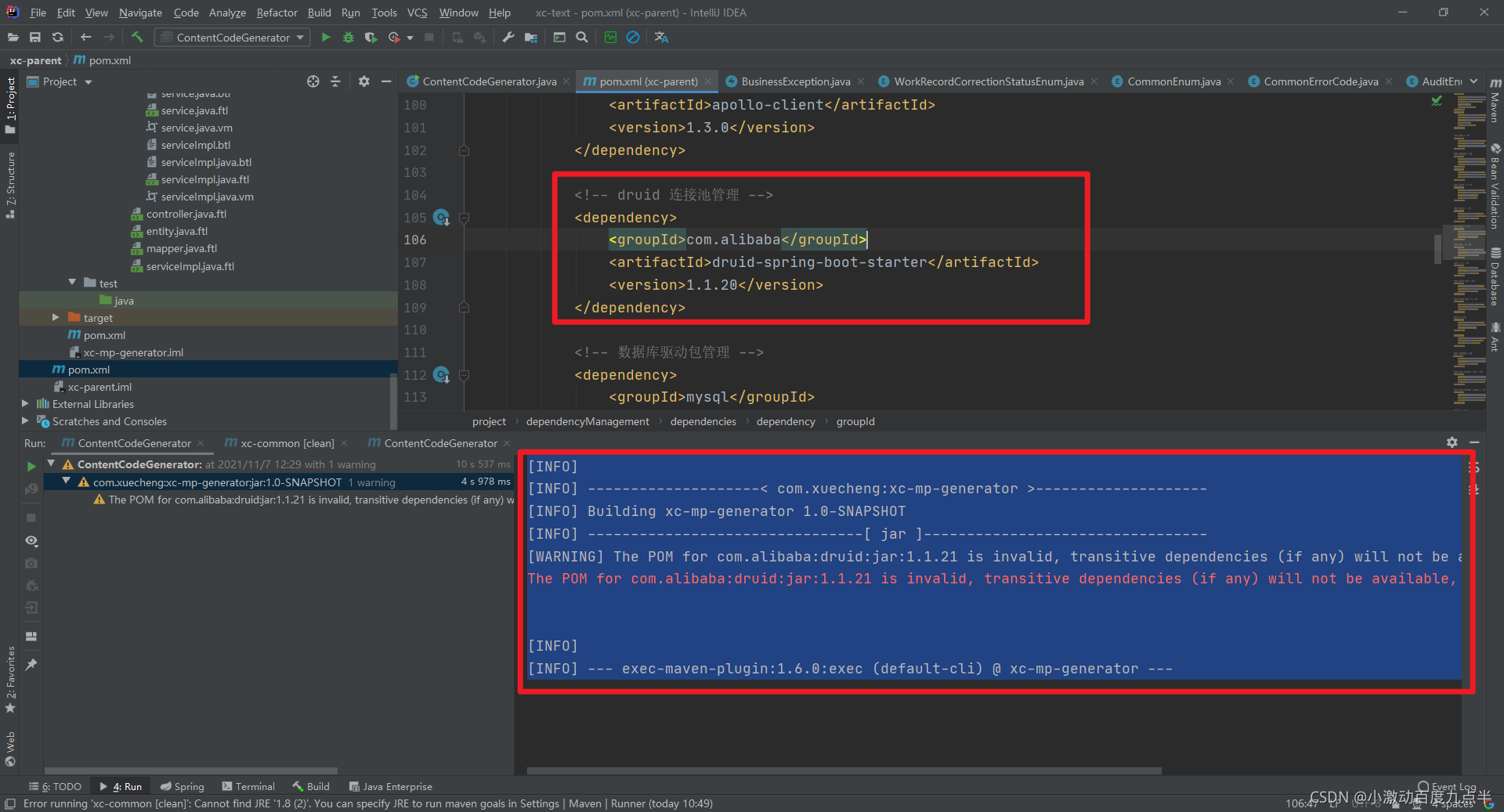Hide the Project panel with minus icon
The image size is (1504, 812).
386,81
